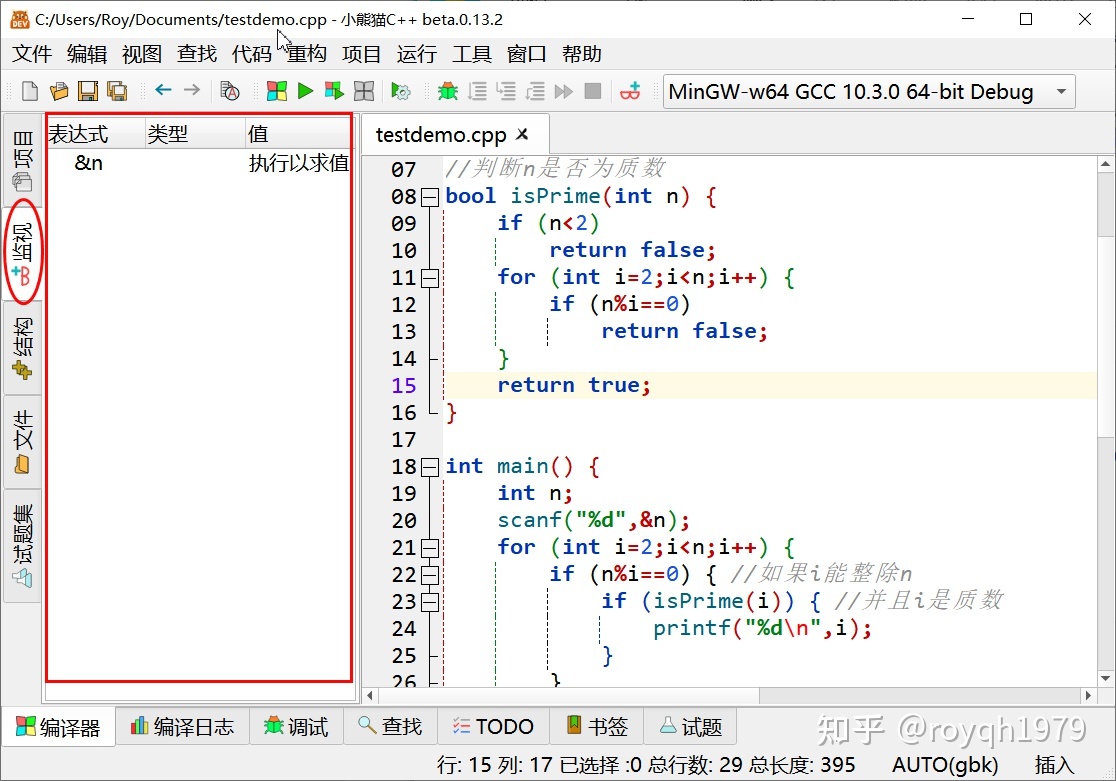Click the 表达式 column header
1116x781 pixels.
95,133
